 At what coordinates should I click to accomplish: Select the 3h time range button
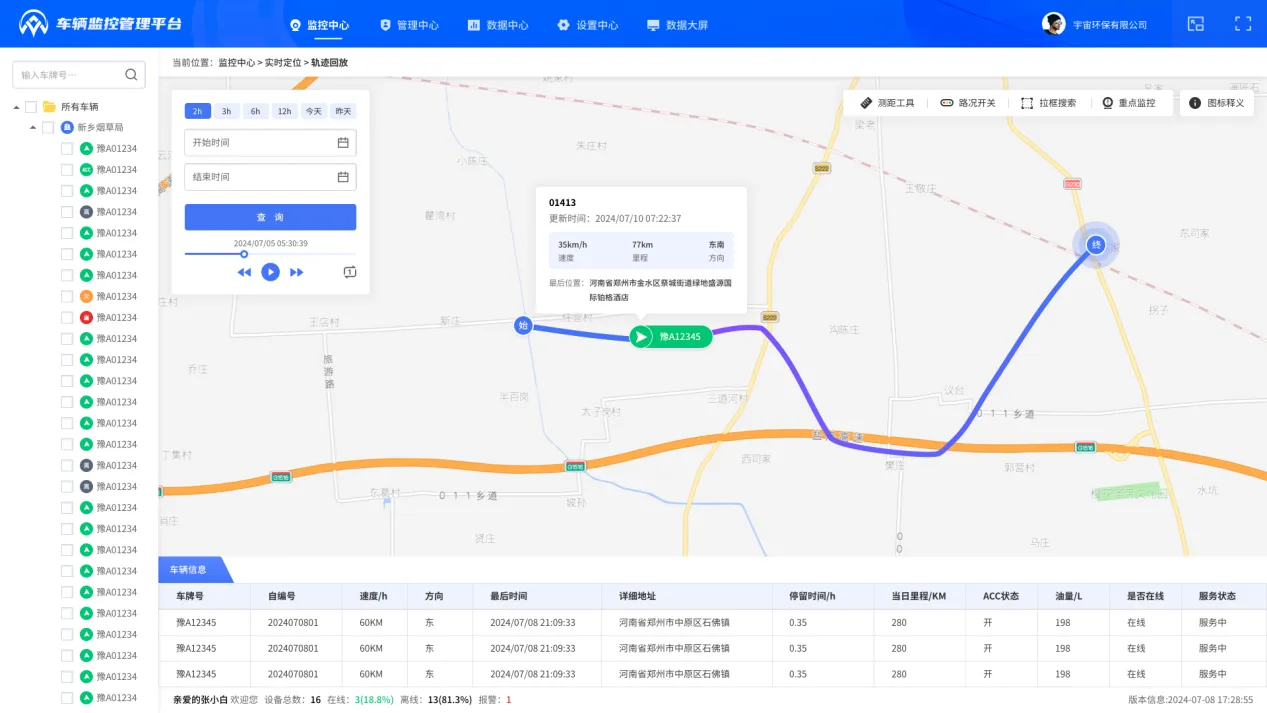click(x=227, y=111)
